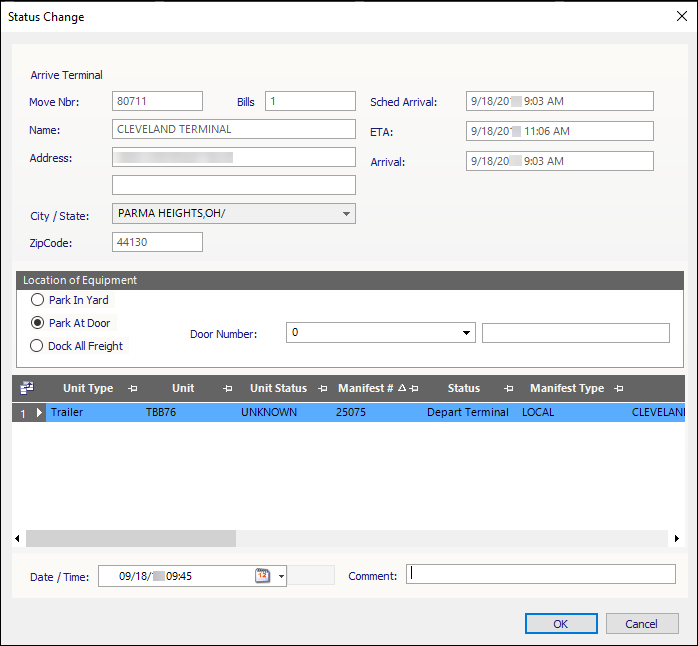Select Dock All Freight option
This screenshot has height=646, width=698.
[x=38, y=346]
